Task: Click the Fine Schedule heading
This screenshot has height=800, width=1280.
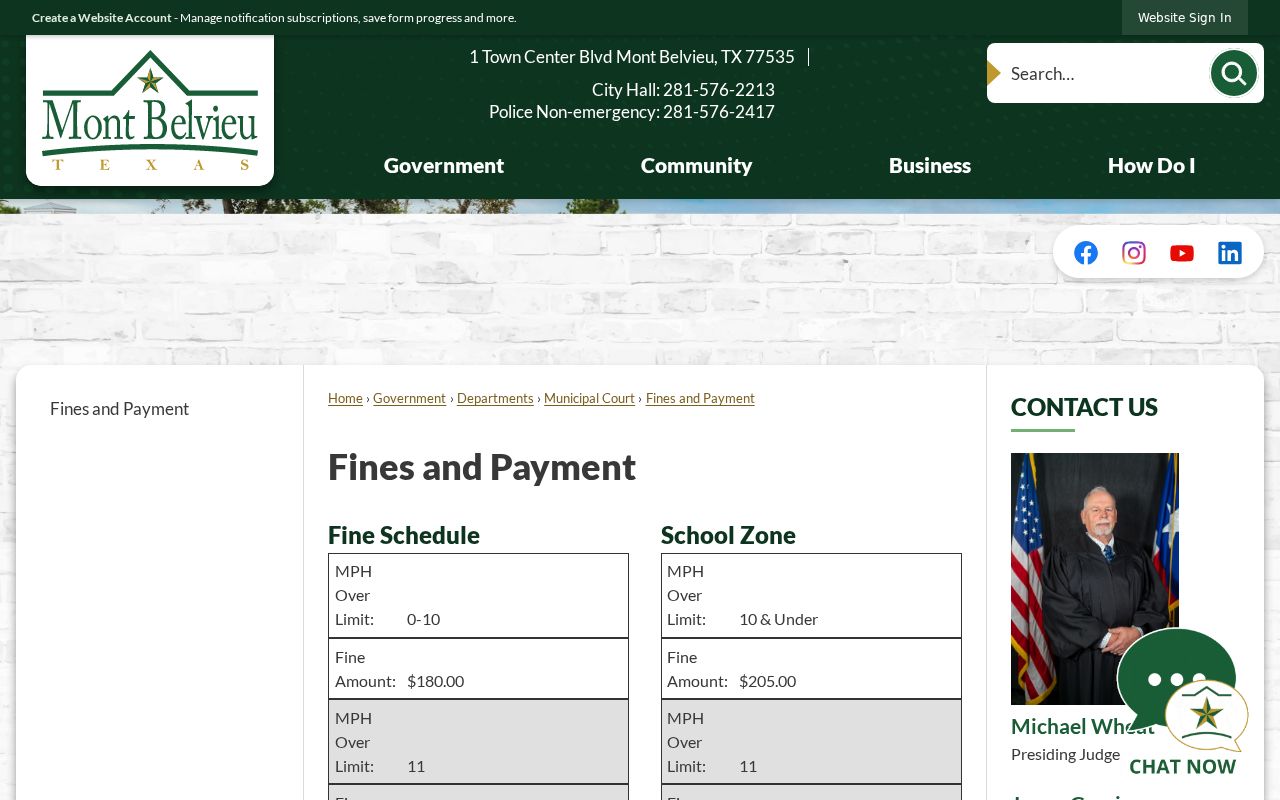Action: point(404,535)
